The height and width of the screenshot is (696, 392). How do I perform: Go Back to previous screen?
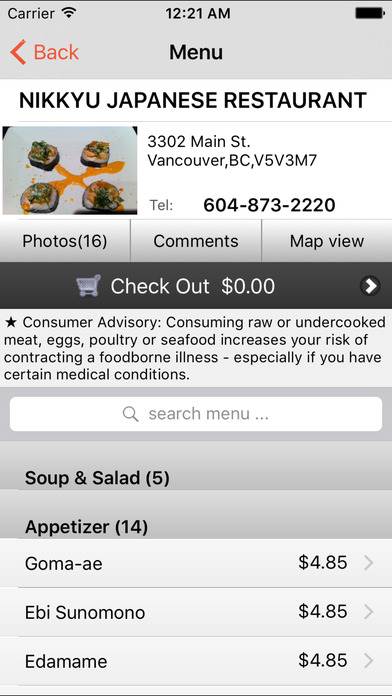pos(44,52)
